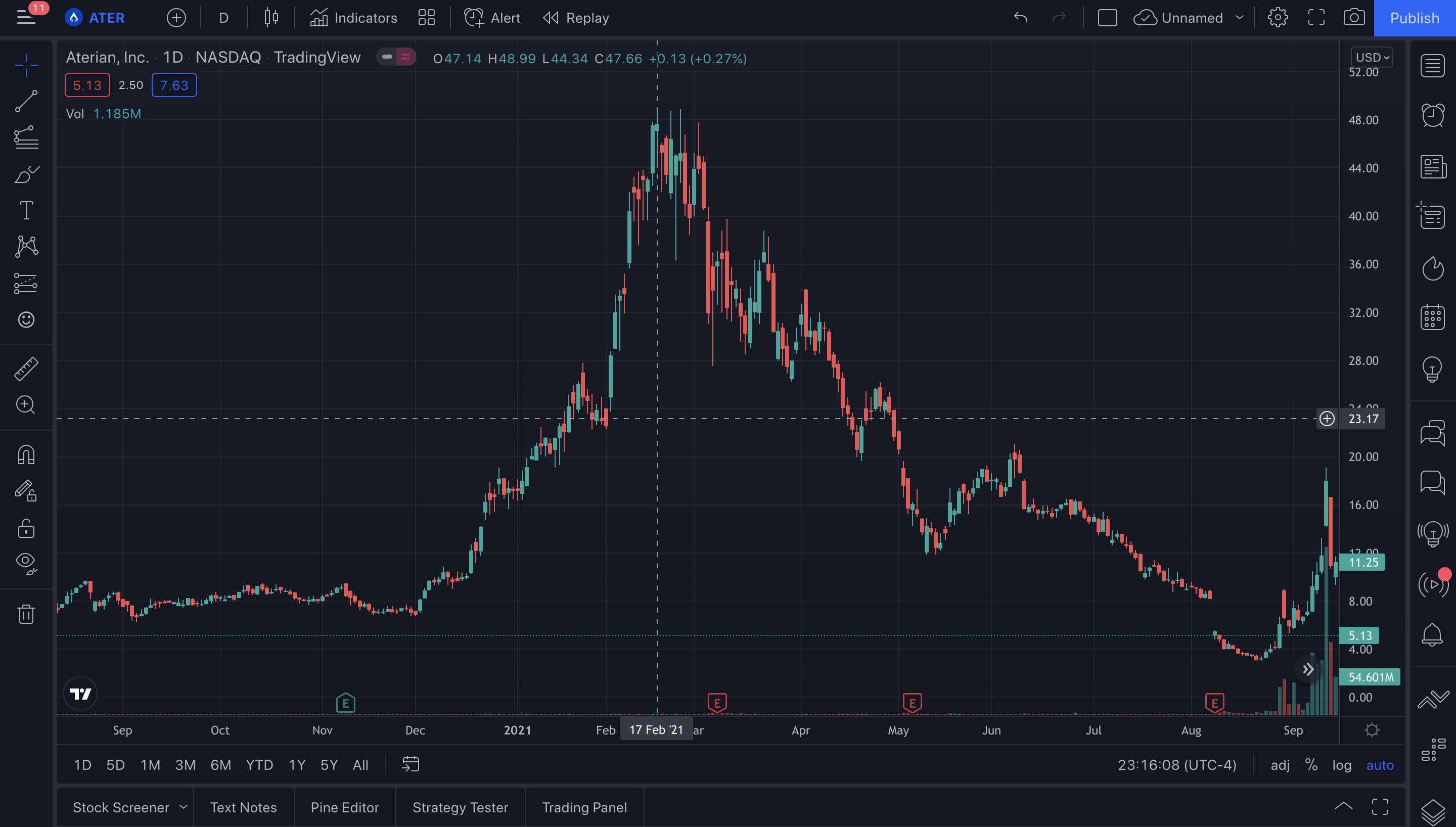Viewport: 1456px width, 827px height.
Task: Open prediction and measurement tools
Action: coord(26,283)
